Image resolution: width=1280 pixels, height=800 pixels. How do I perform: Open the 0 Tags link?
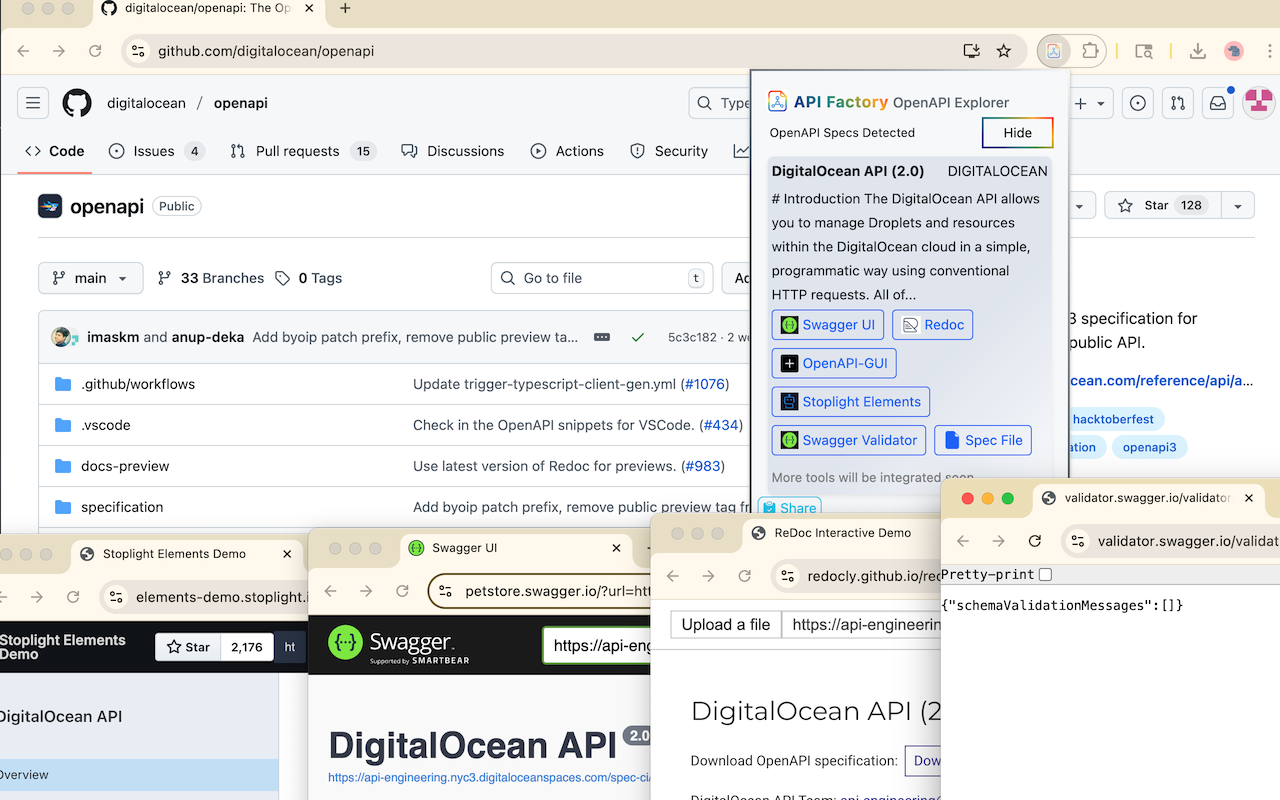click(309, 278)
